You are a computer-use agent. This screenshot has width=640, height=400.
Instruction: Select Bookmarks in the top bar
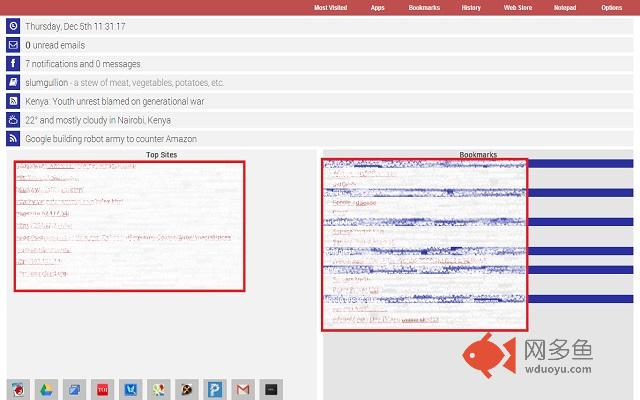click(x=424, y=7)
